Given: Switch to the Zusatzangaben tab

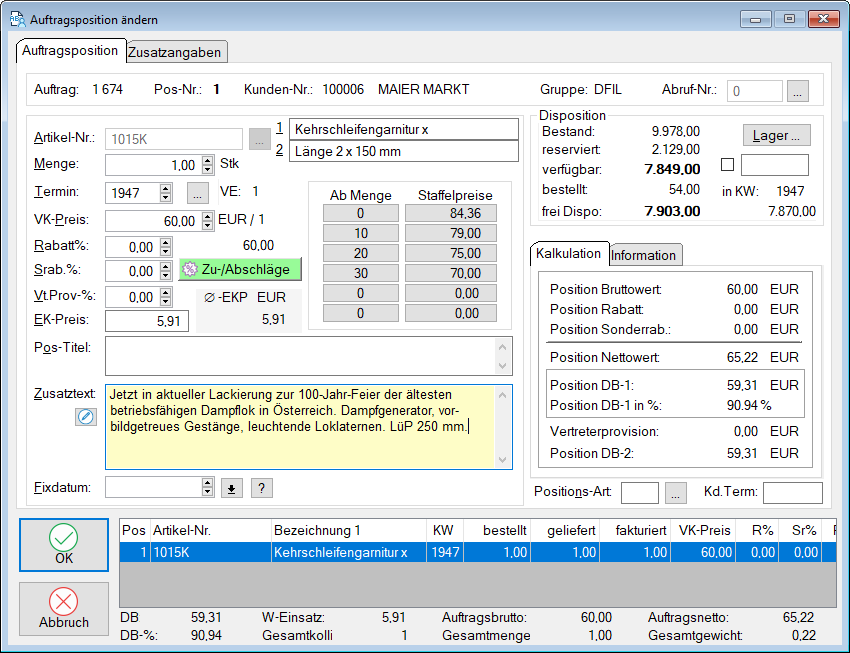Looking at the screenshot, I should tap(176, 51).
